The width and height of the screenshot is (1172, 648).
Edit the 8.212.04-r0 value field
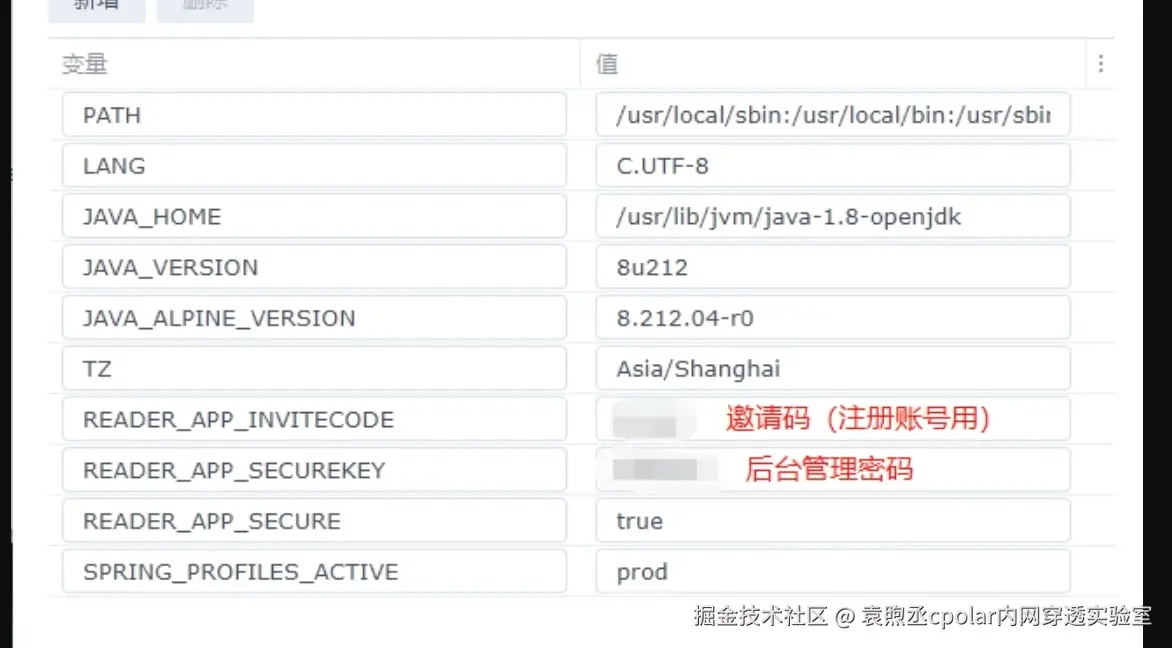pyautogui.click(x=832, y=319)
